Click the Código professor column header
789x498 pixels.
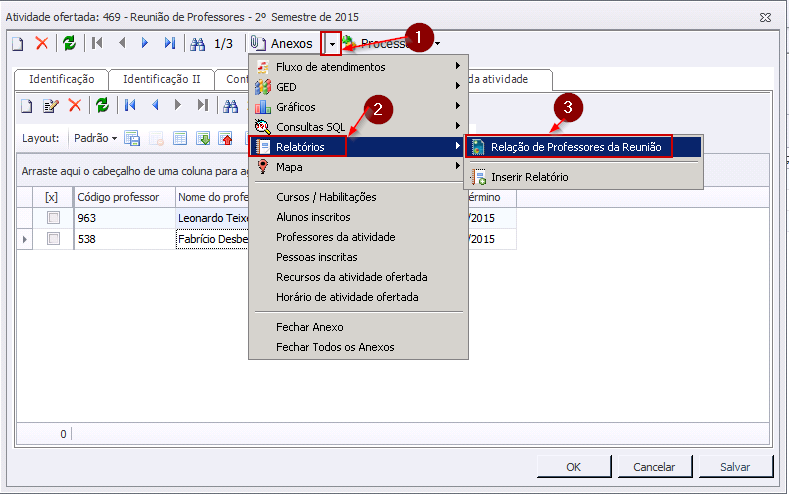click(x=118, y=197)
